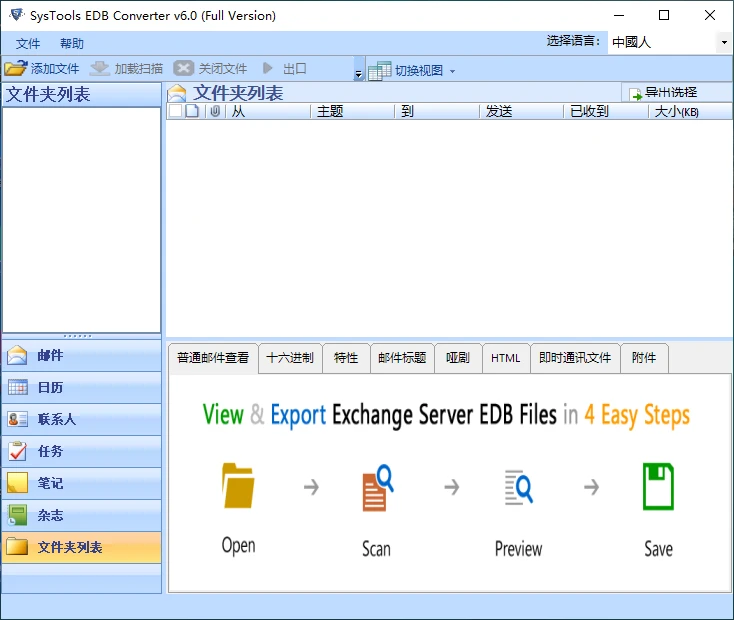Open the 文件 menu
Image resolution: width=734 pixels, height=620 pixels.
[x=28, y=44]
